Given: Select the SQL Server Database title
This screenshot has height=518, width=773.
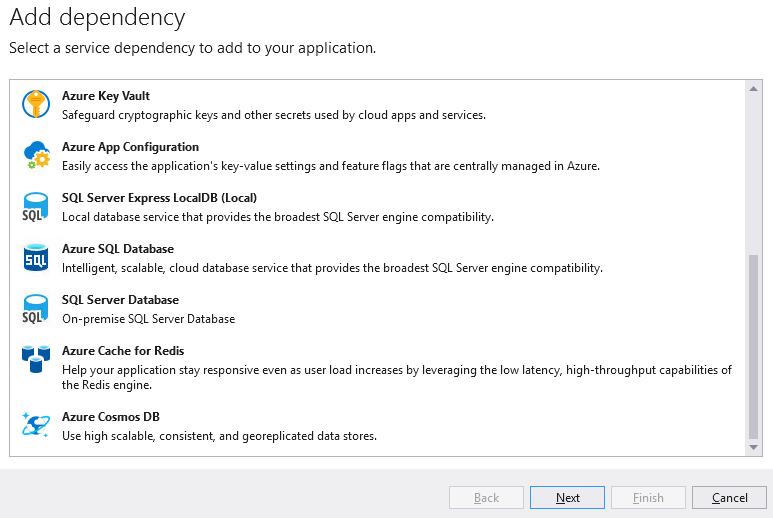Looking at the screenshot, I should coord(120,300).
